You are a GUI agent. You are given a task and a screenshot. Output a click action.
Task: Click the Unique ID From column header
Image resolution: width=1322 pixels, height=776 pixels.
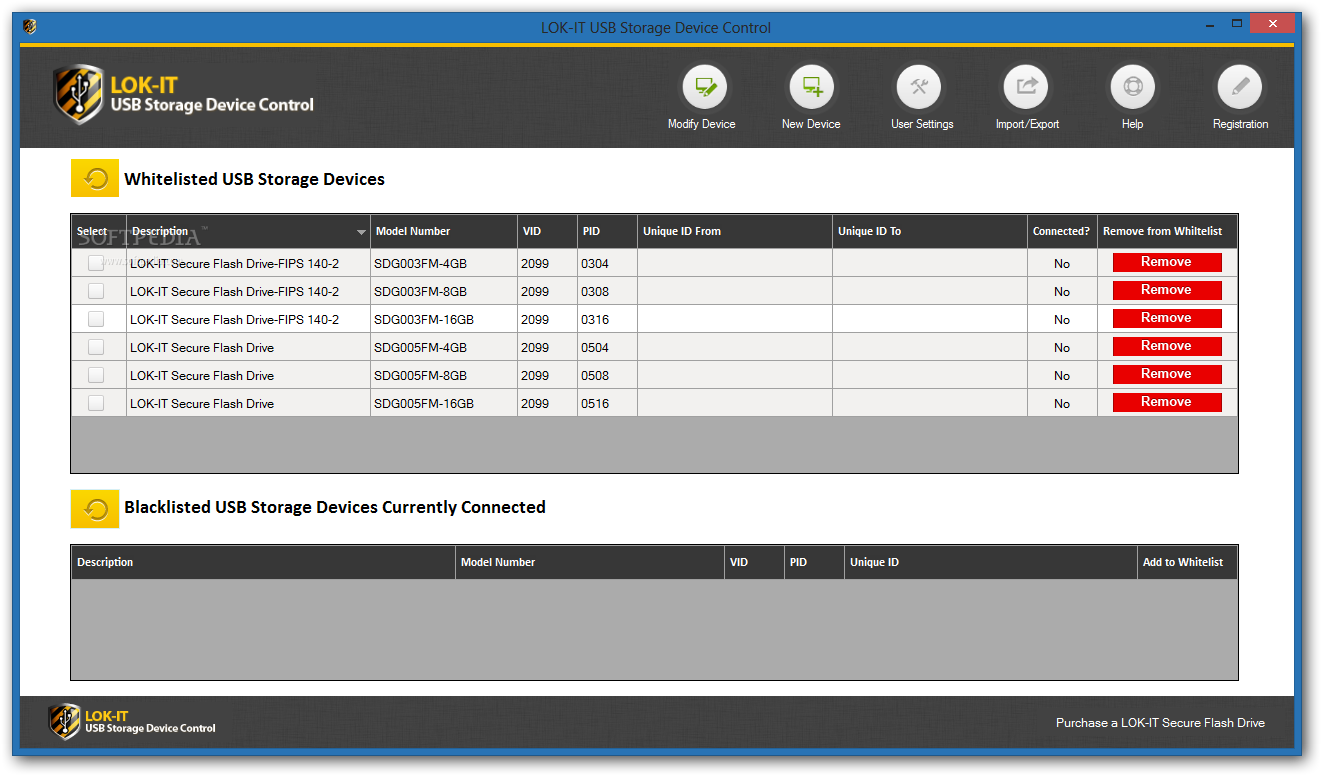pyautogui.click(x=735, y=231)
